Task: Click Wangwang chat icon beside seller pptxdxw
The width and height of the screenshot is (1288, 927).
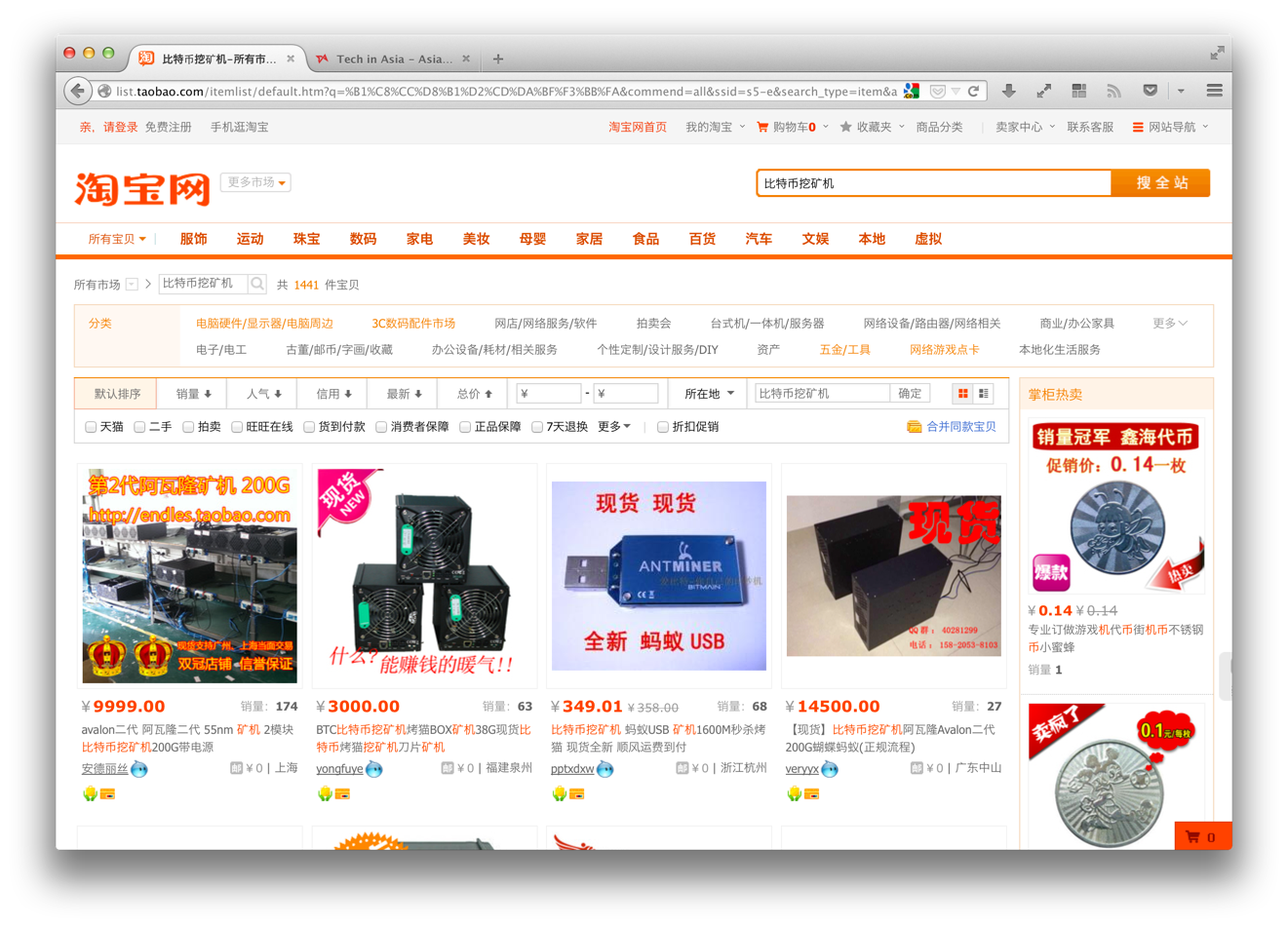Action: tap(605, 769)
